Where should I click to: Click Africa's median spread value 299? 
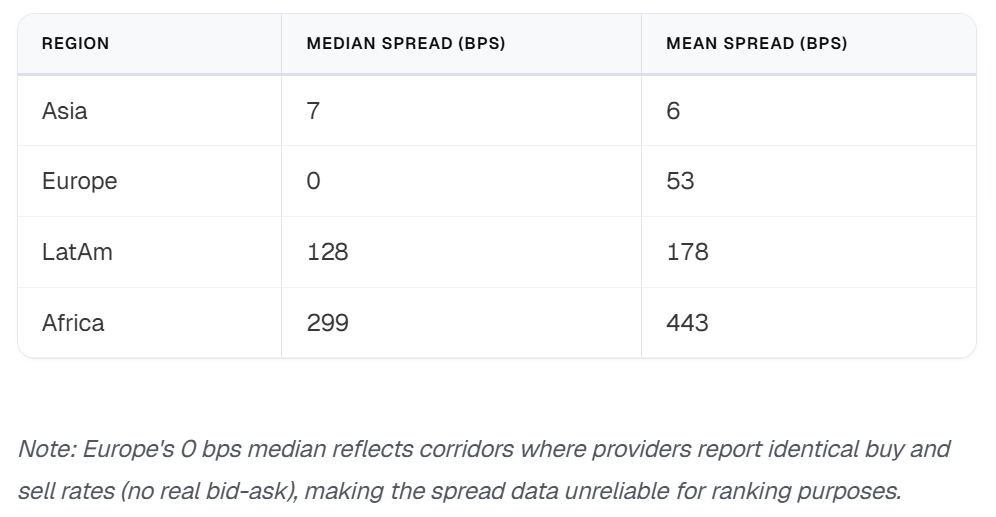[327, 323]
